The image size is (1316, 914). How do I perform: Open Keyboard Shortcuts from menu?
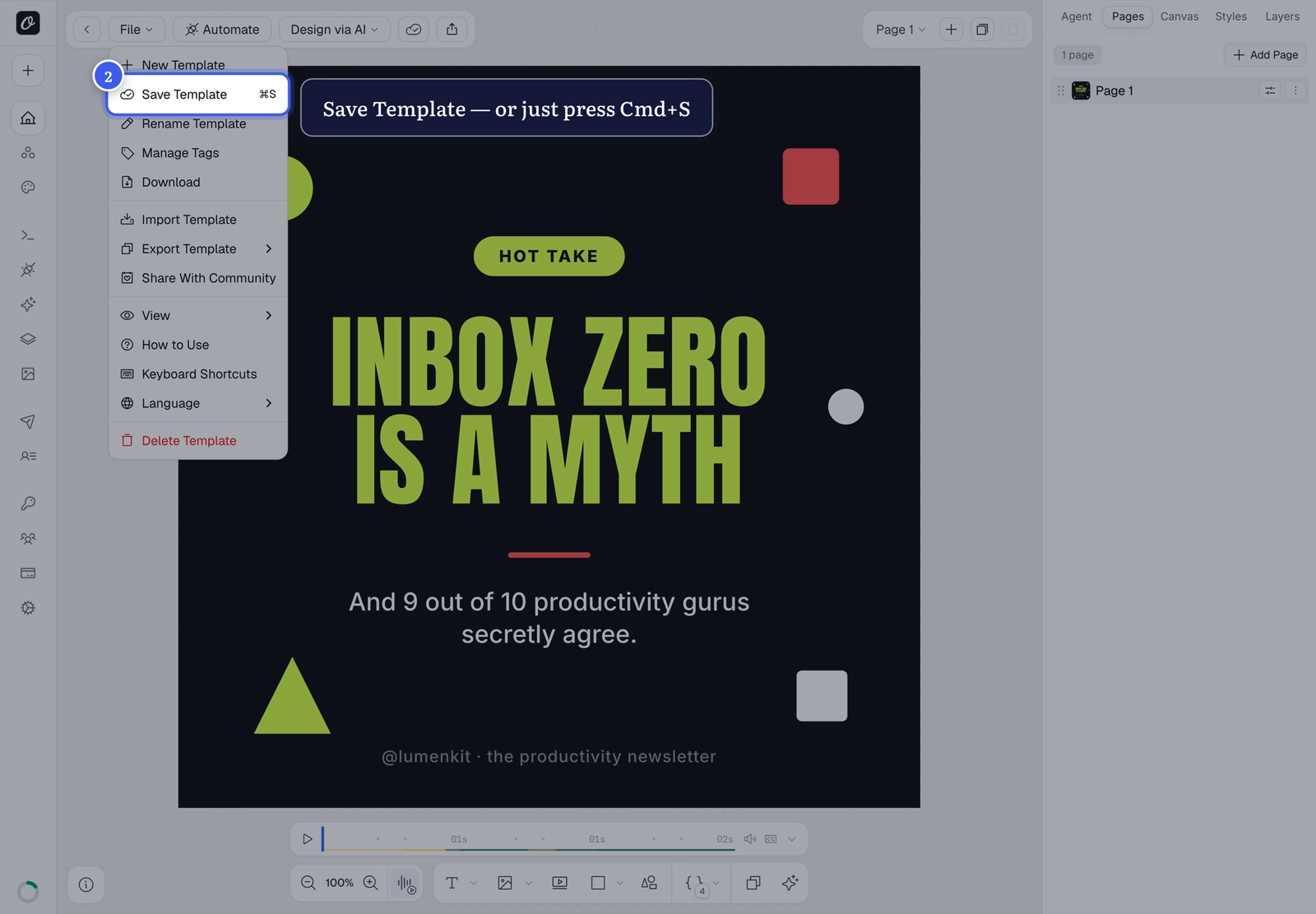coord(198,374)
